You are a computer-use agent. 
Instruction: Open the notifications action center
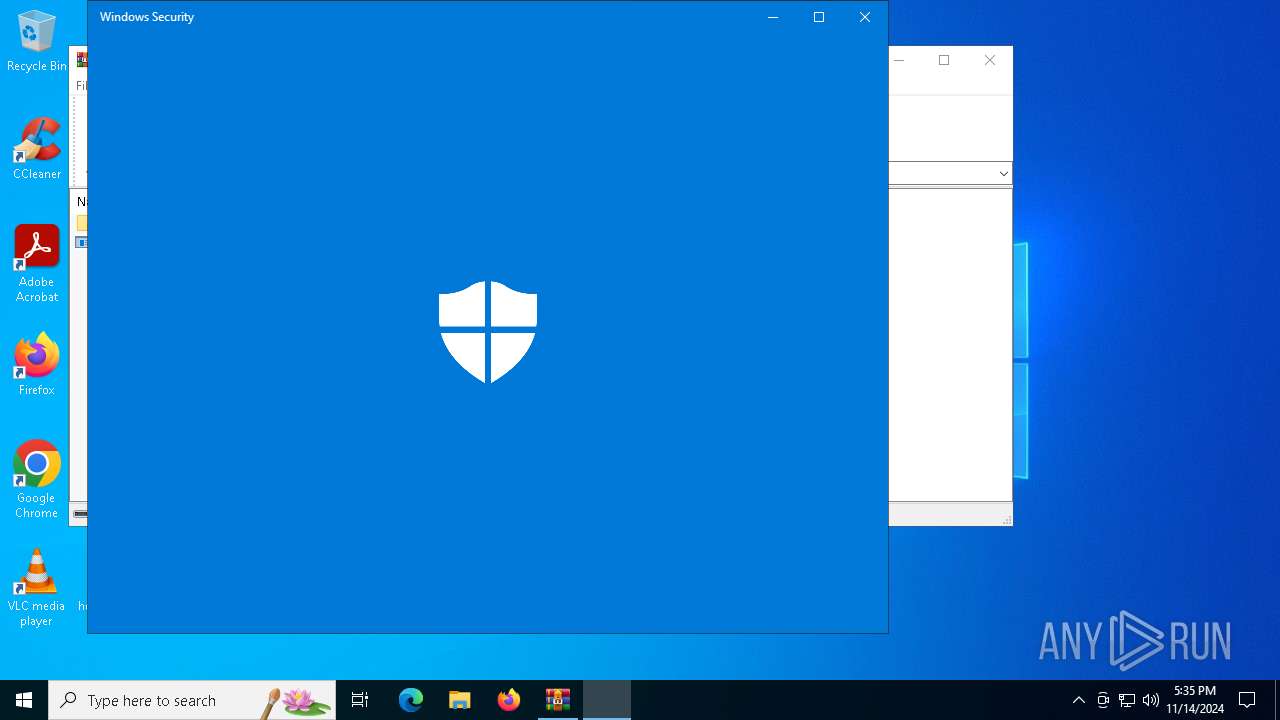[1247, 700]
